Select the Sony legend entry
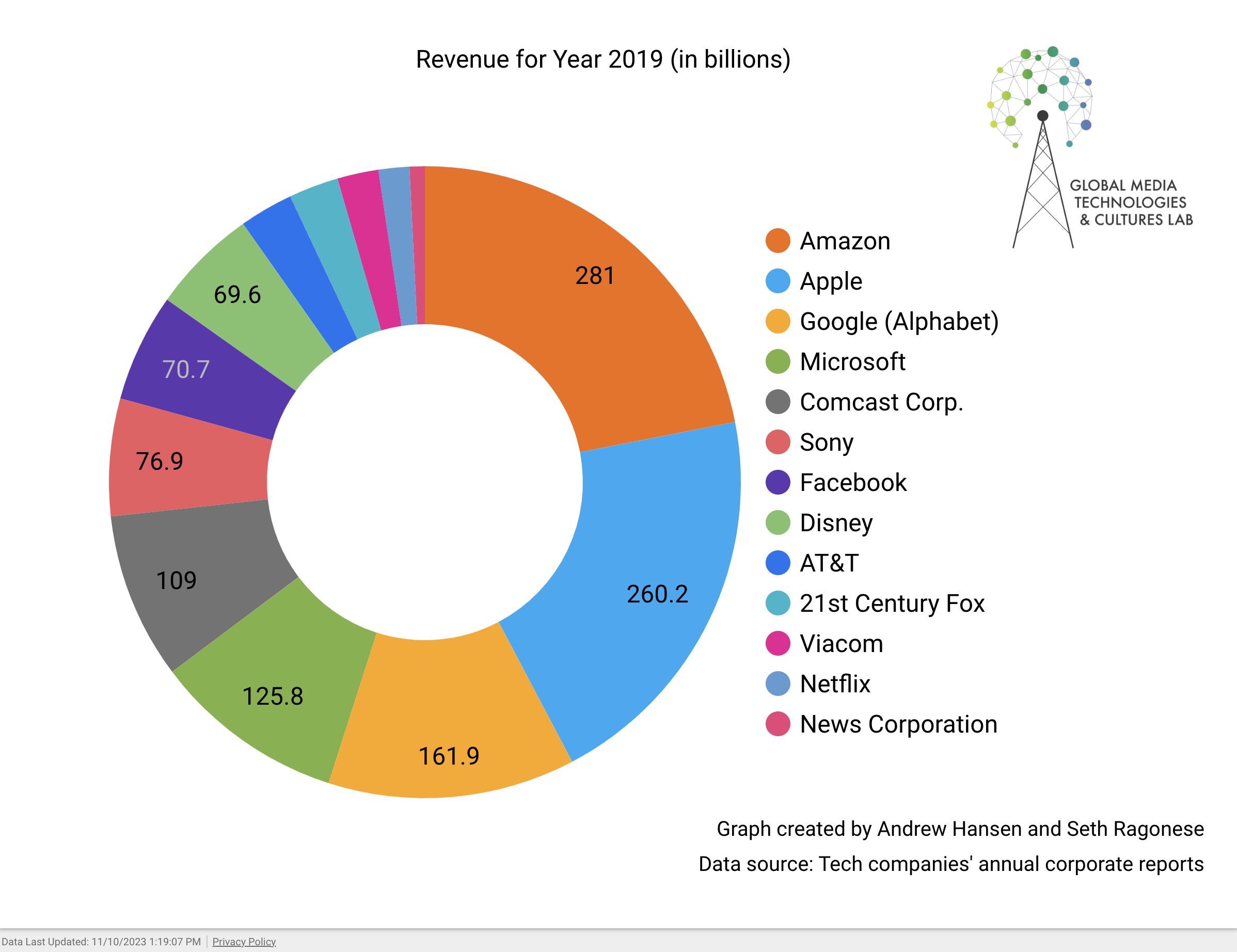This screenshot has height=952, width=1237. click(826, 442)
